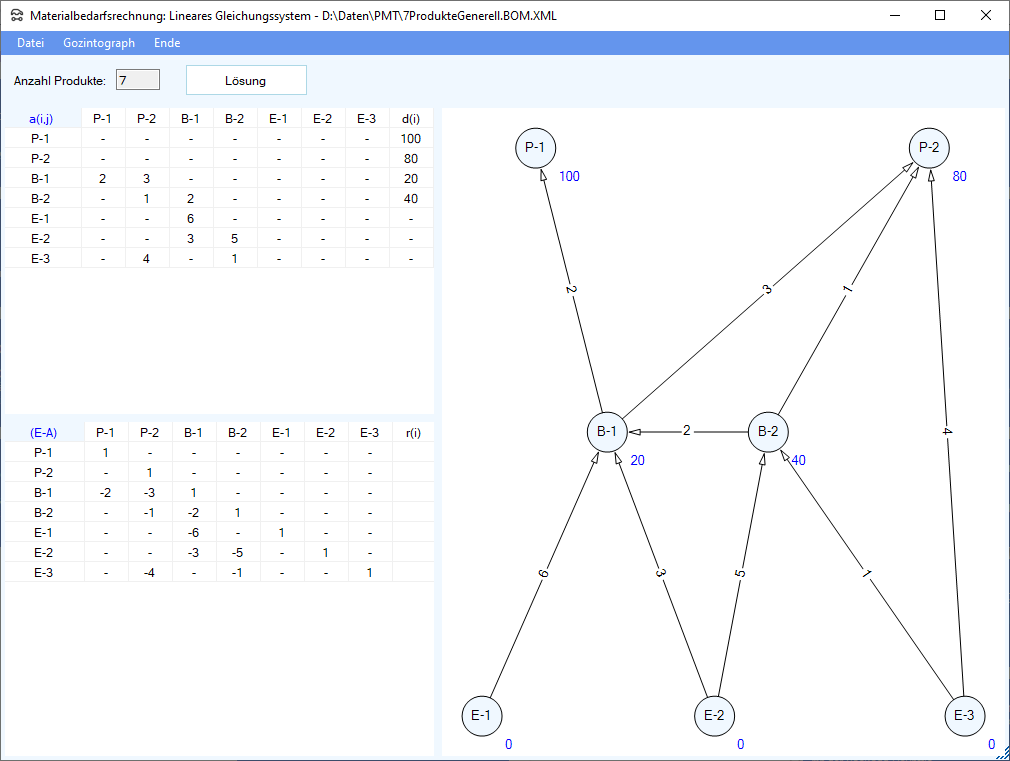1010x761 pixels.
Task: Open the Datei menu
Action: (31, 43)
